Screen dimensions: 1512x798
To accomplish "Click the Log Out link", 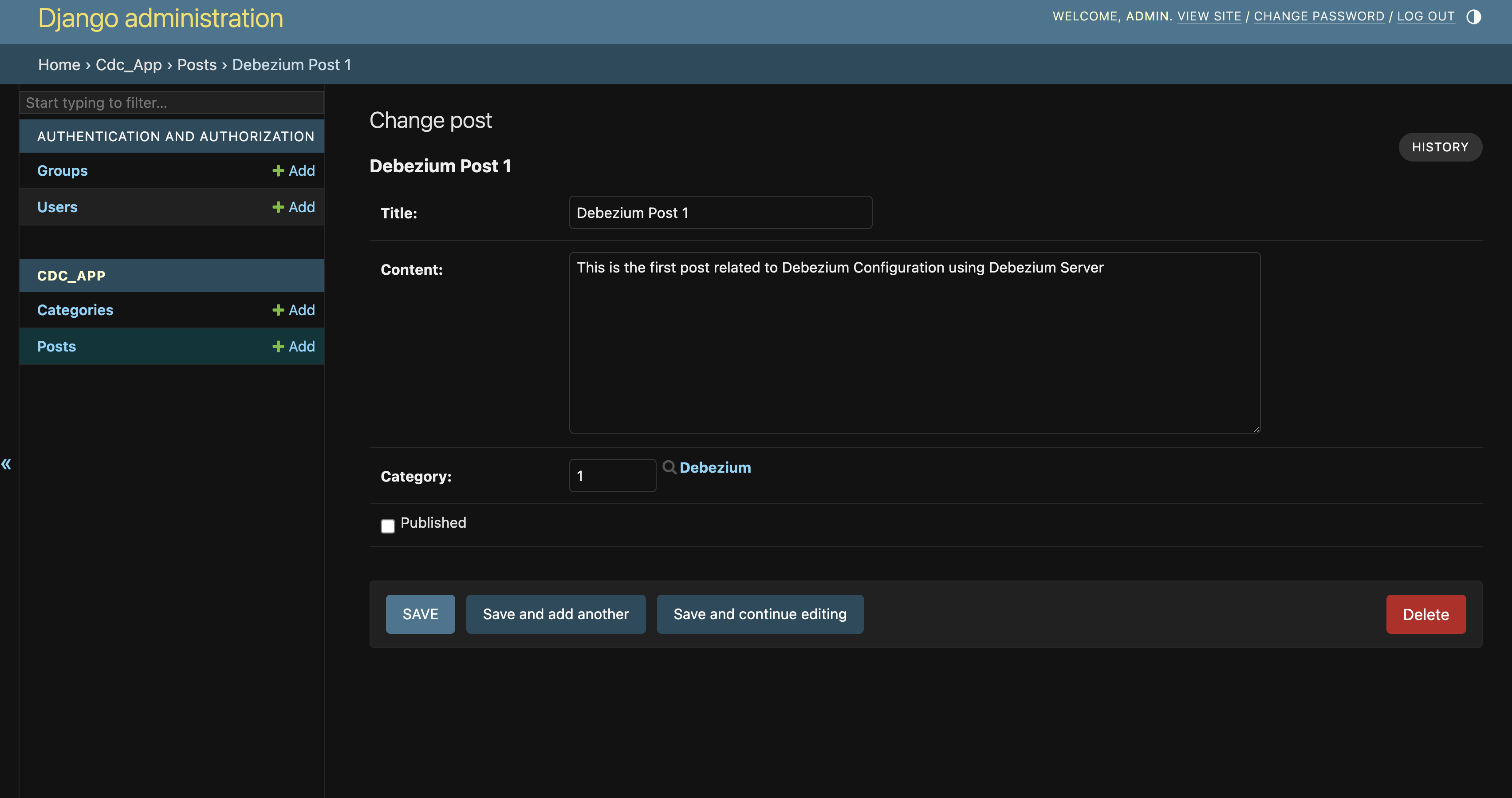I will pyautogui.click(x=1426, y=16).
